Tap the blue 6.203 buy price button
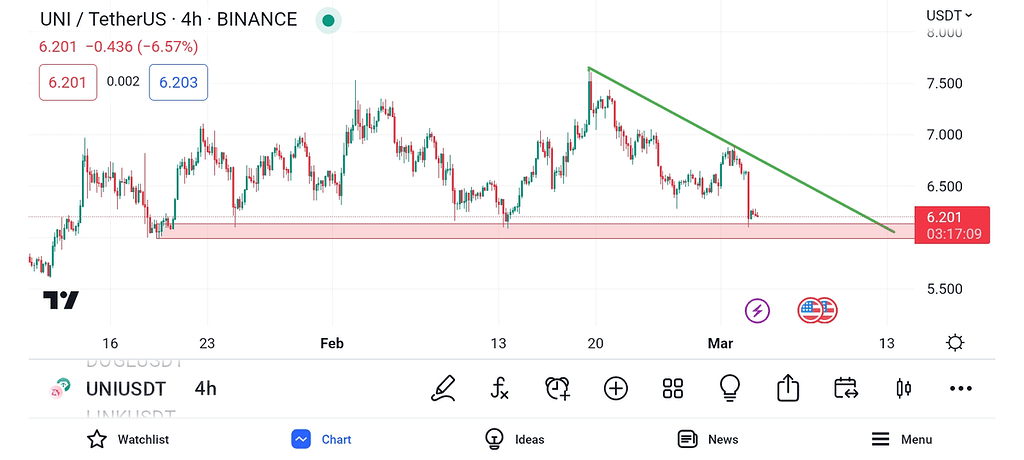Image resolution: width=1024 pixels, height=460 pixels. (178, 82)
